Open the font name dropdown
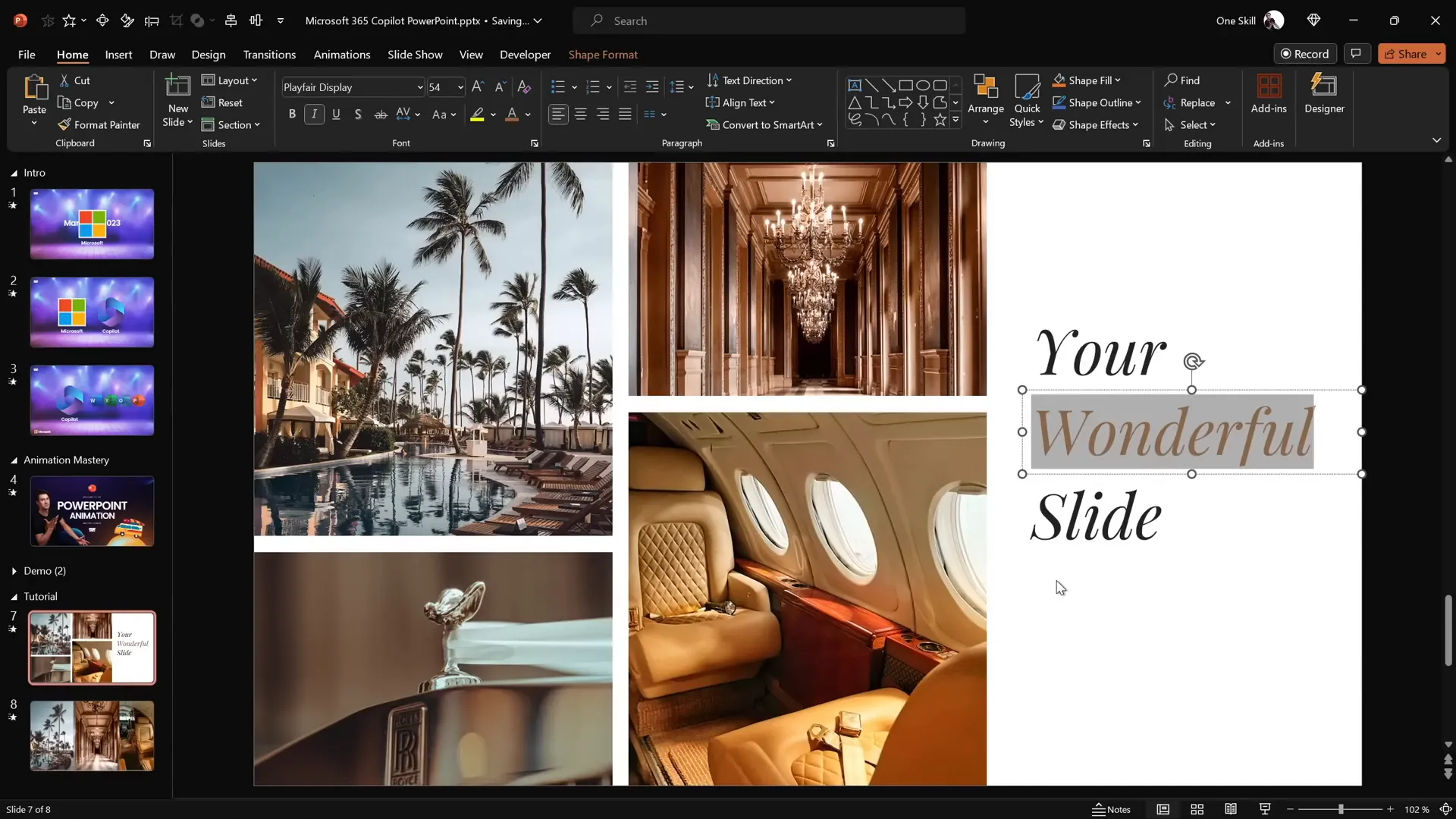Screen dimensions: 1456x819 click(419, 87)
